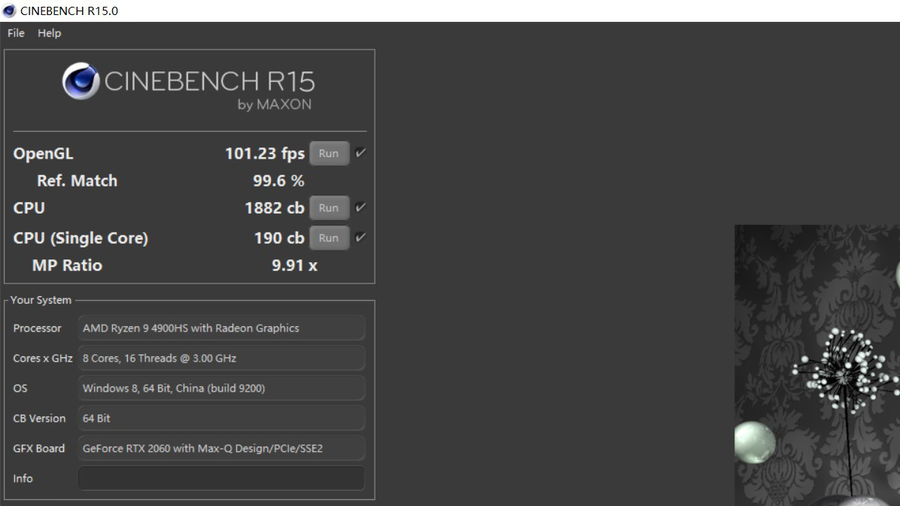The image size is (900, 506).
Task: Select the Cores x GHz field
Action: click(221, 358)
